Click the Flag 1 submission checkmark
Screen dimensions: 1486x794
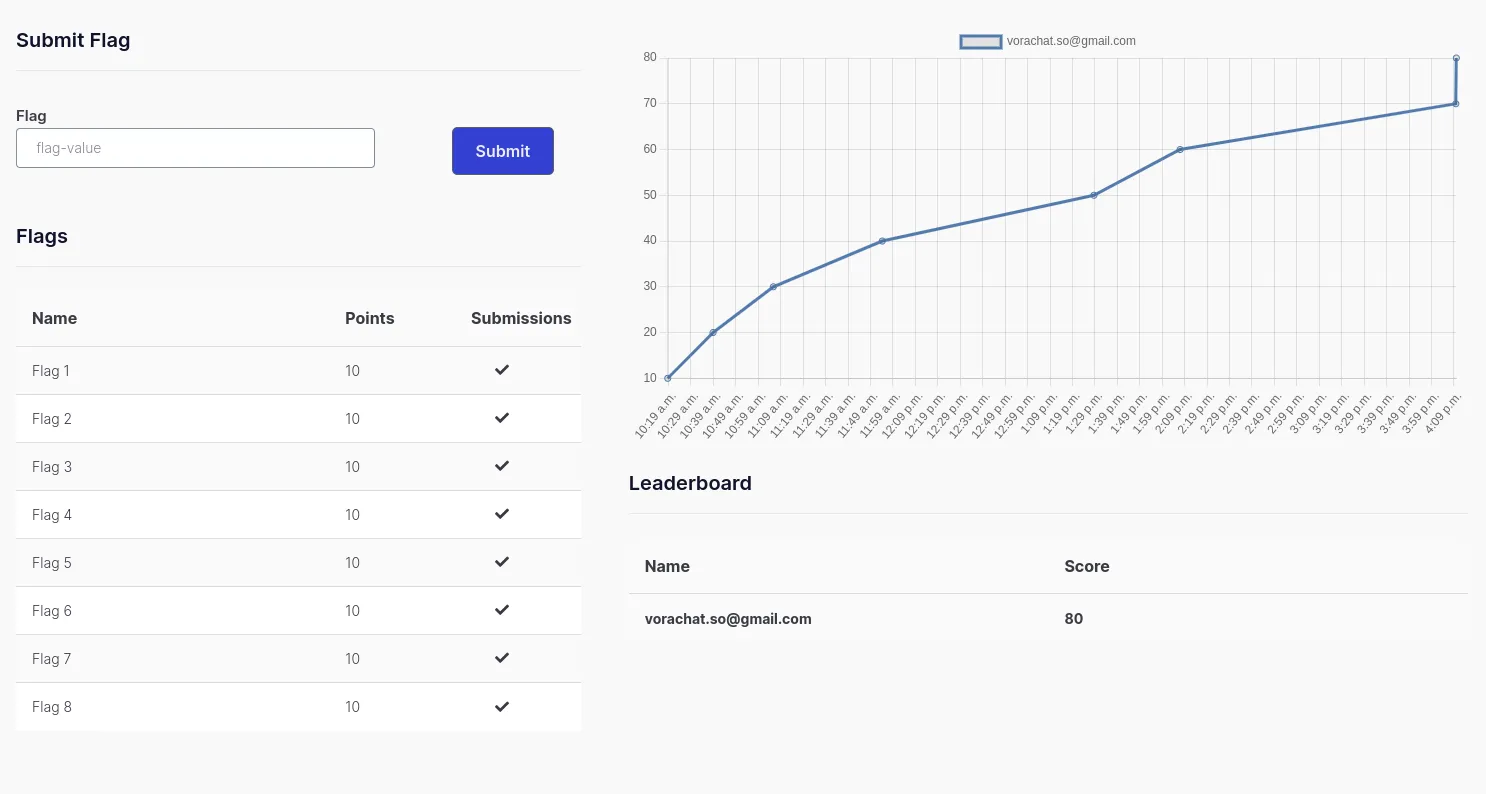(502, 370)
